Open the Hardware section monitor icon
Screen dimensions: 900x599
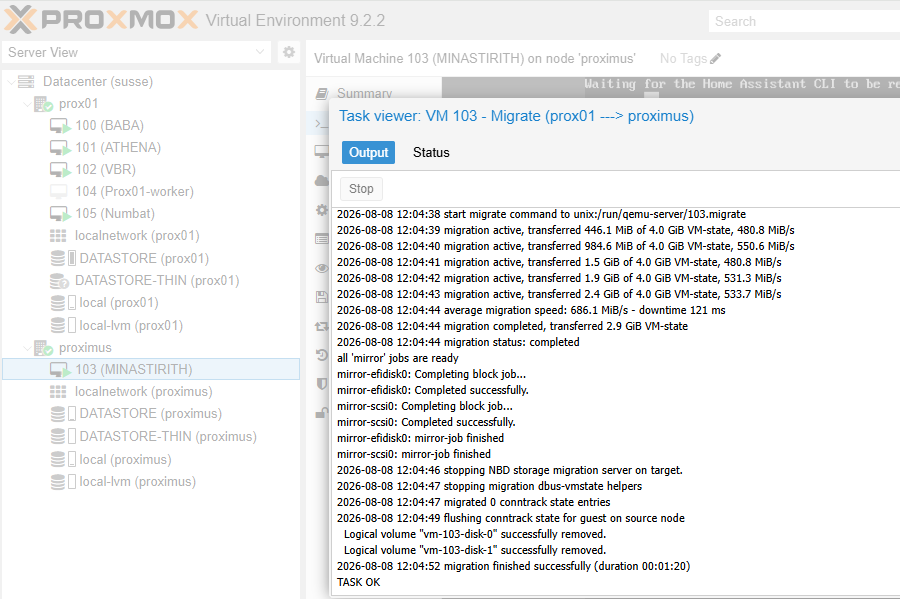point(321,151)
